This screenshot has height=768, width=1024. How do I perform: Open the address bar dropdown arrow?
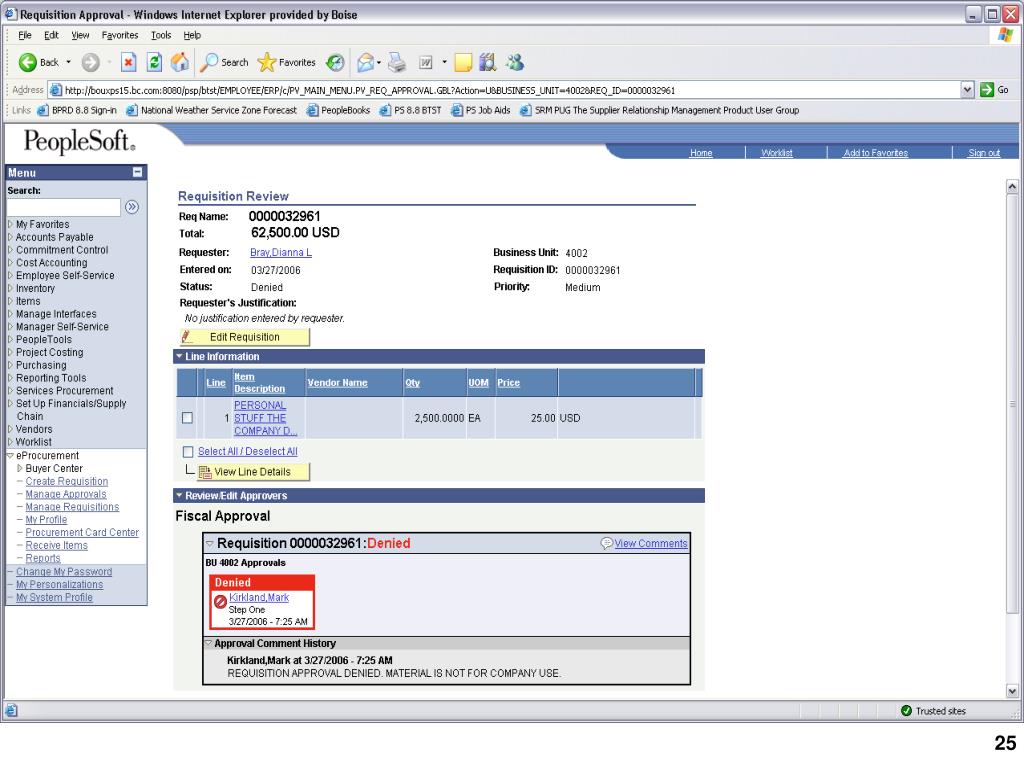(x=968, y=89)
